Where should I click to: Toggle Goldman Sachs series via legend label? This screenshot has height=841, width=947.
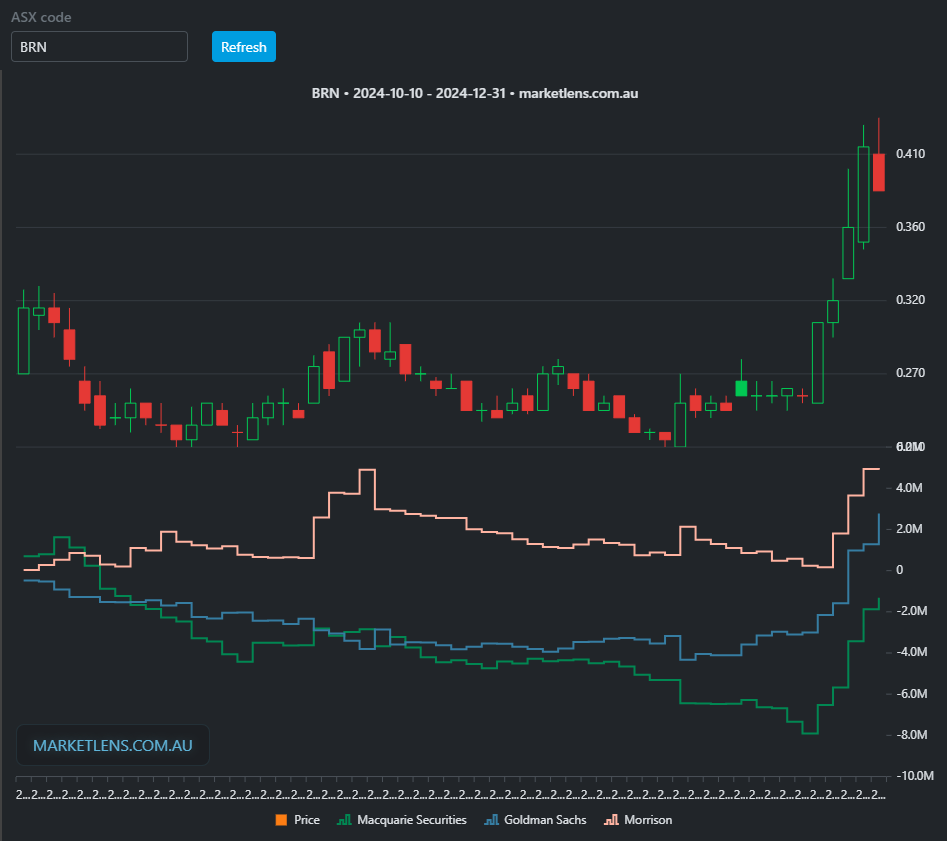click(545, 820)
